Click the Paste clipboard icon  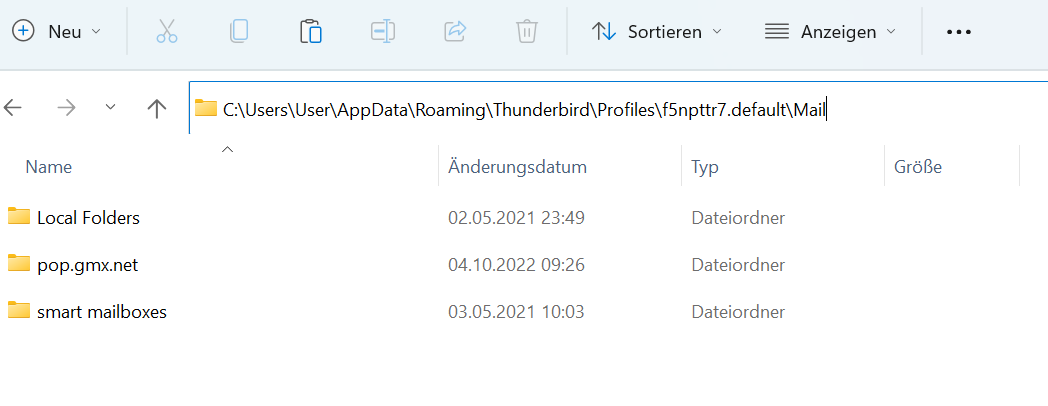point(310,32)
